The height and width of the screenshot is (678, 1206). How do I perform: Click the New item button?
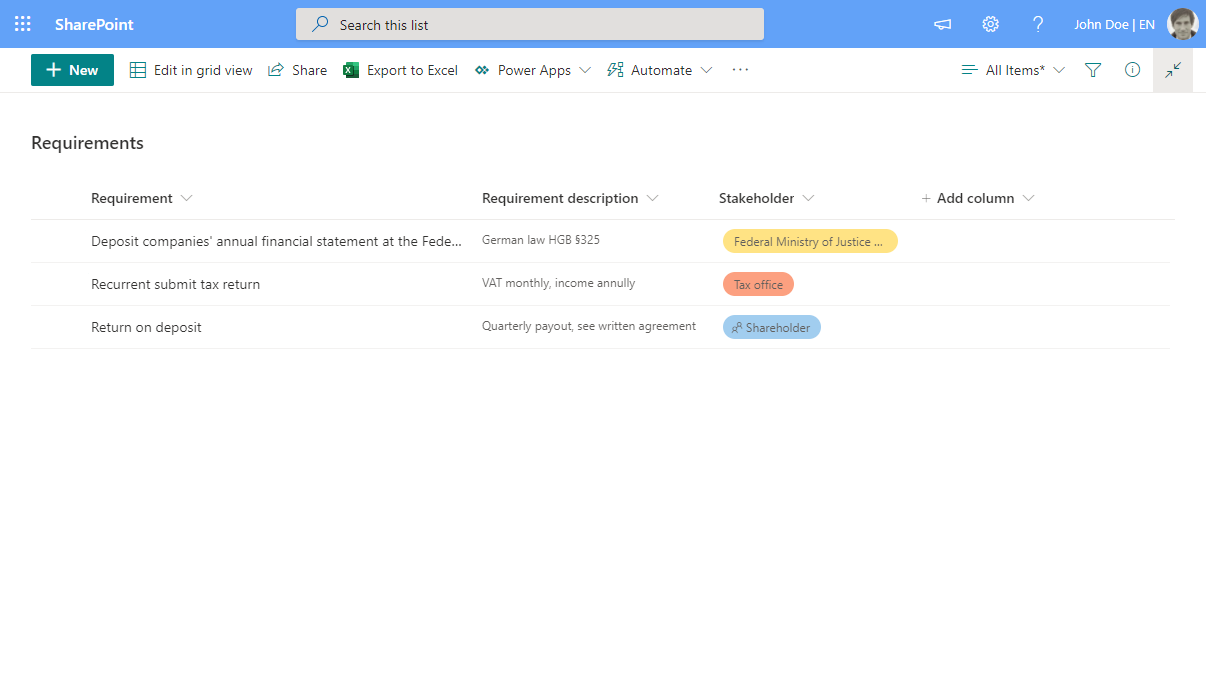coord(72,70)
